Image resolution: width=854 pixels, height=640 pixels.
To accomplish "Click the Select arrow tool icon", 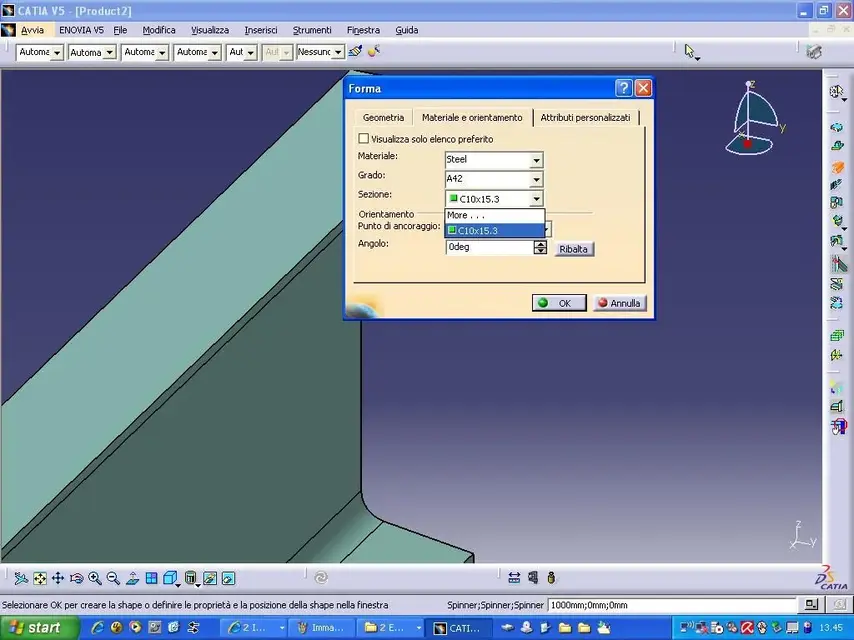I will [690, 52].
